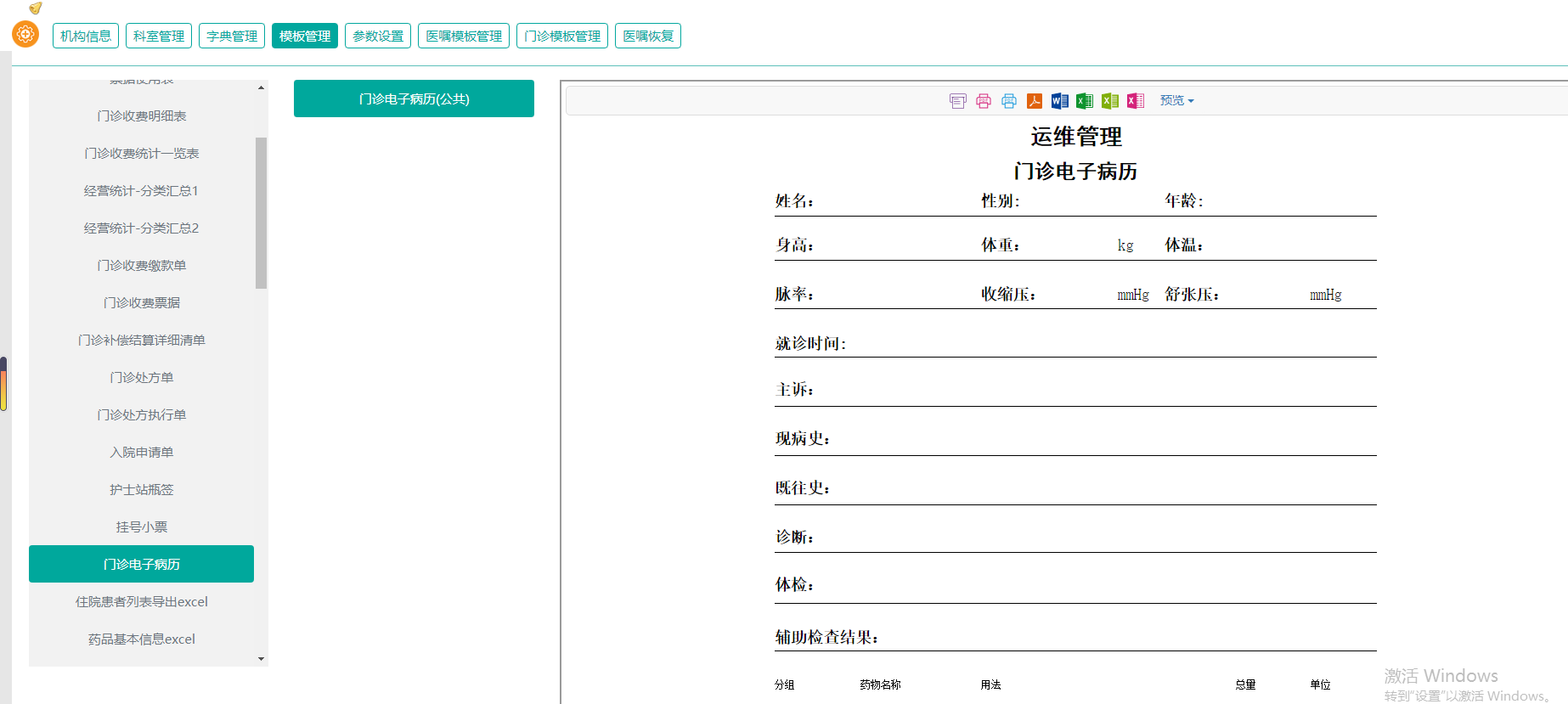Select 门诊处方执行单 entry

pyautogui.click(x=142, y=414)
